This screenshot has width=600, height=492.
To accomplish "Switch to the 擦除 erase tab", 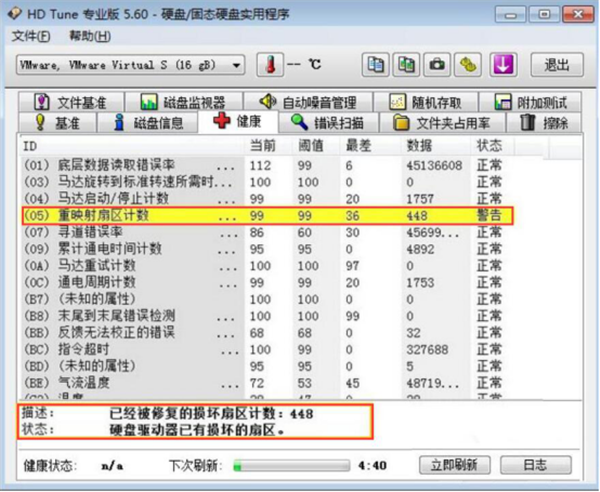I will click(544, 123).
